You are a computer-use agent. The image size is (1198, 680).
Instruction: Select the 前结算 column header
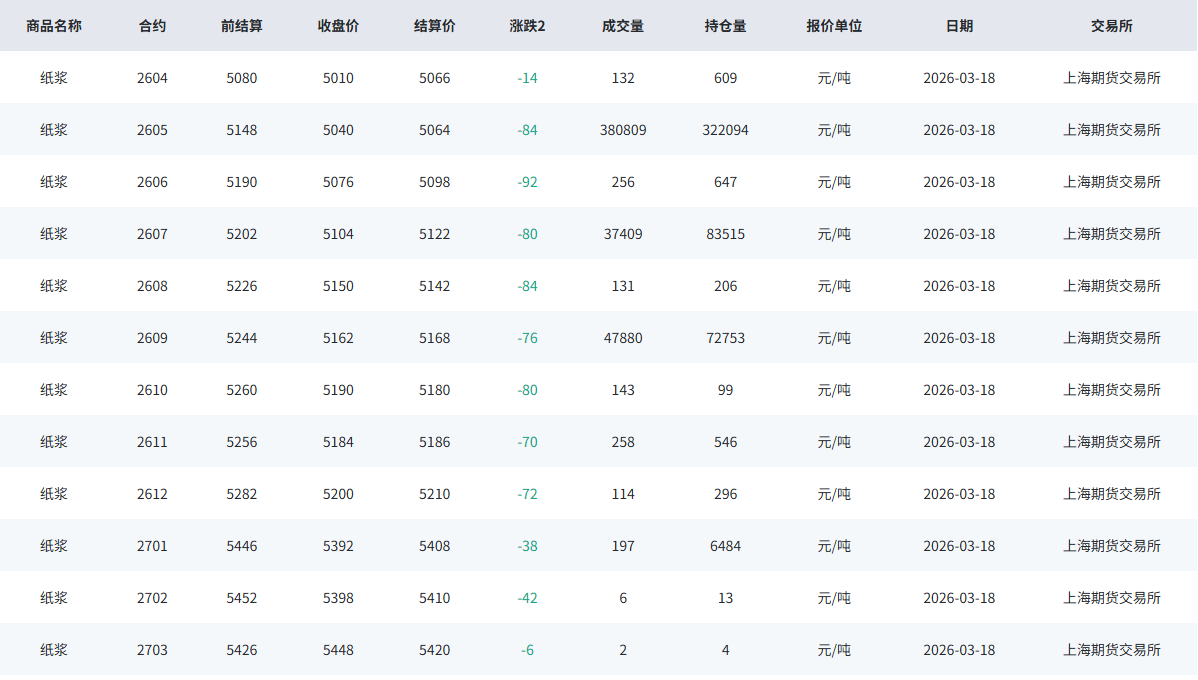(x=241, y=26)
